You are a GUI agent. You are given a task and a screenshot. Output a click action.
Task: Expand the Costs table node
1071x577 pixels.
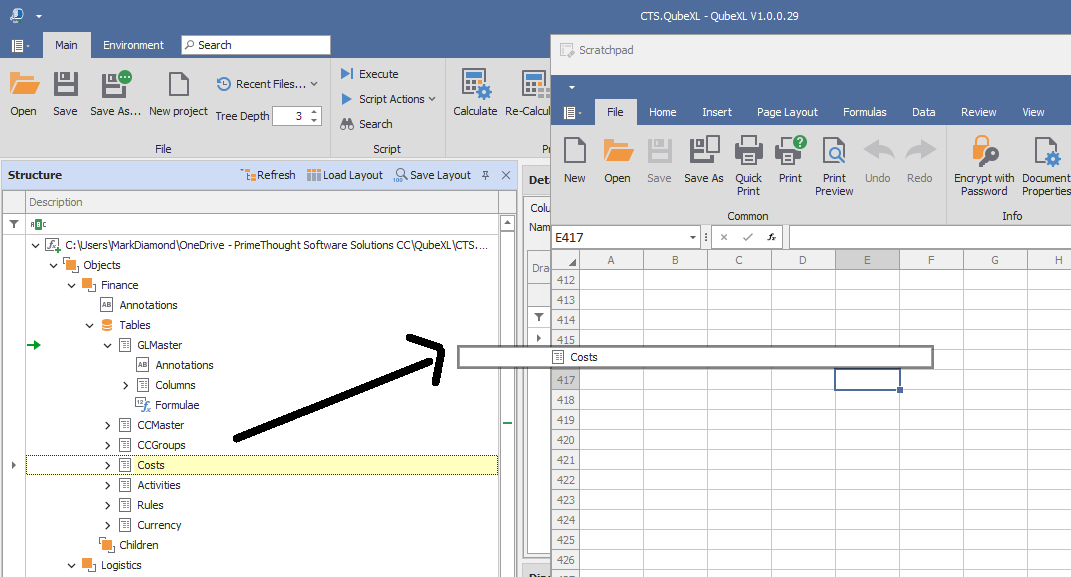[x=108, y=465]
